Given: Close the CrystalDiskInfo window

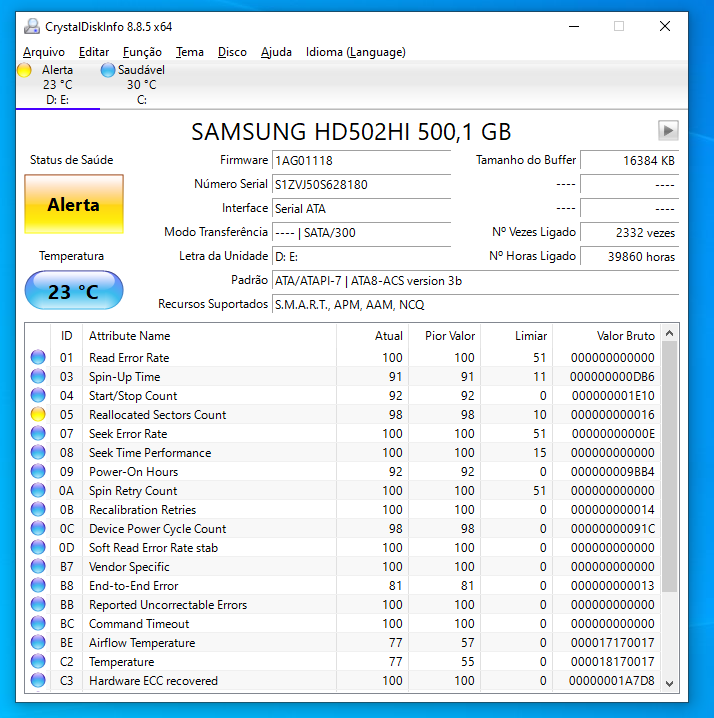Looking at the screenshot, I should coord(665,27).
